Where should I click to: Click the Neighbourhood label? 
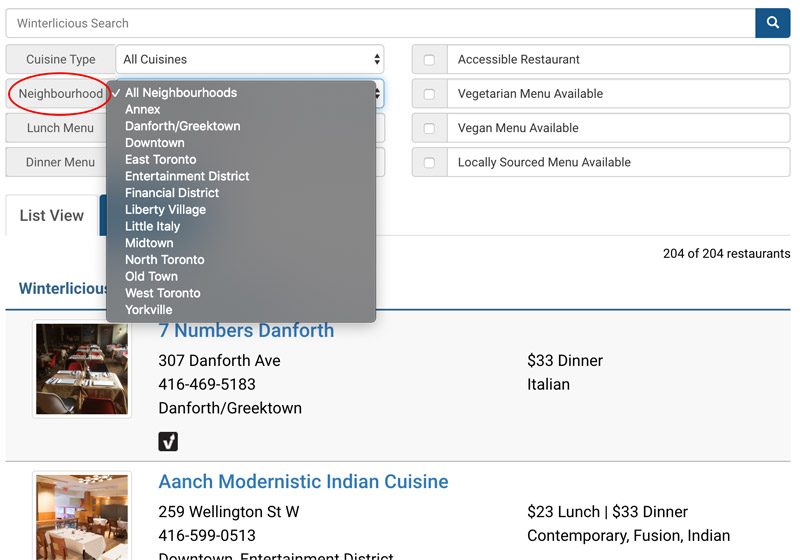(x=61, y=94)
